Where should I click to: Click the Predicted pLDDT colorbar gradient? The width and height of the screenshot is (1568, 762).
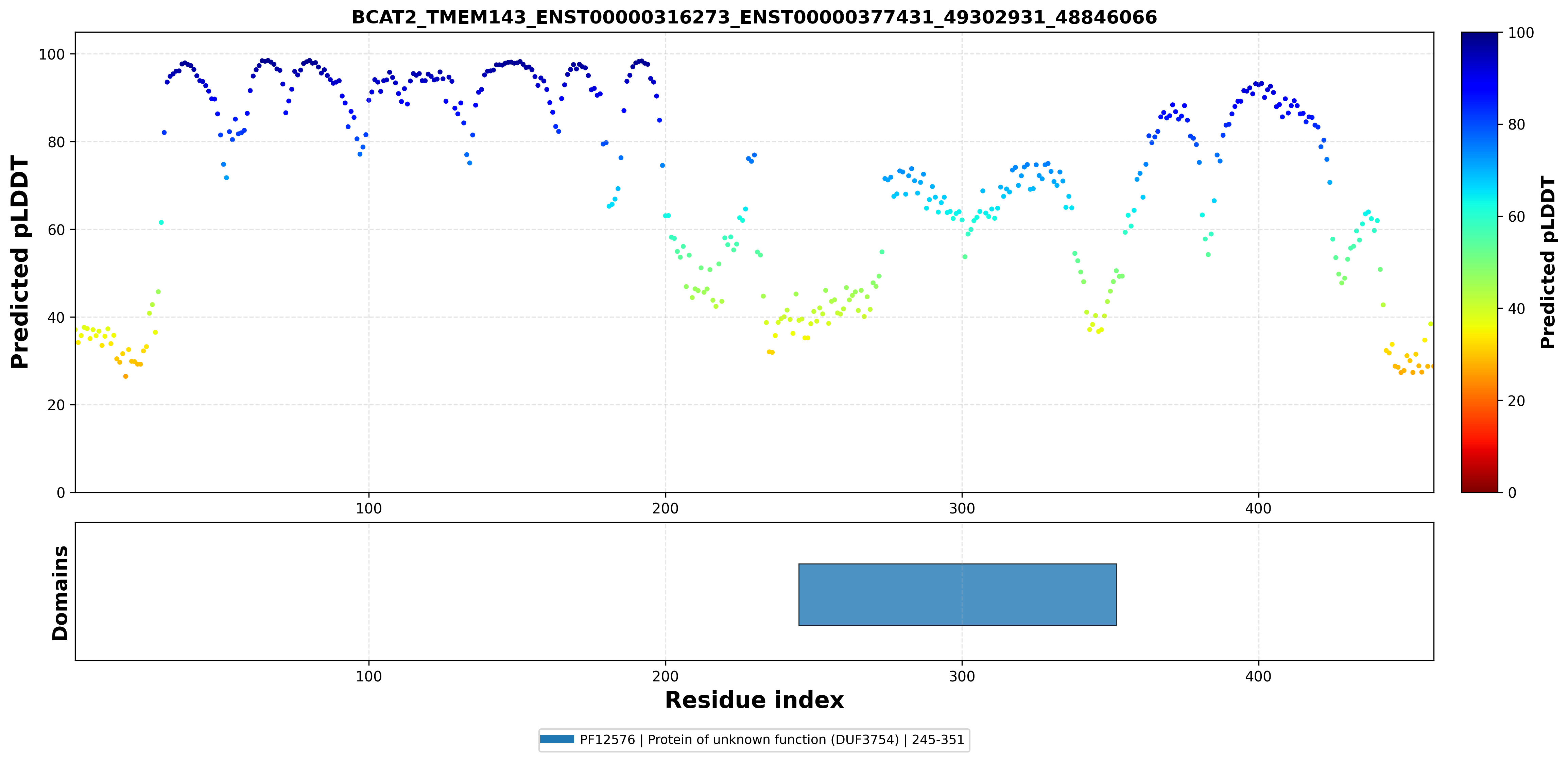(x=1479, y=262)
